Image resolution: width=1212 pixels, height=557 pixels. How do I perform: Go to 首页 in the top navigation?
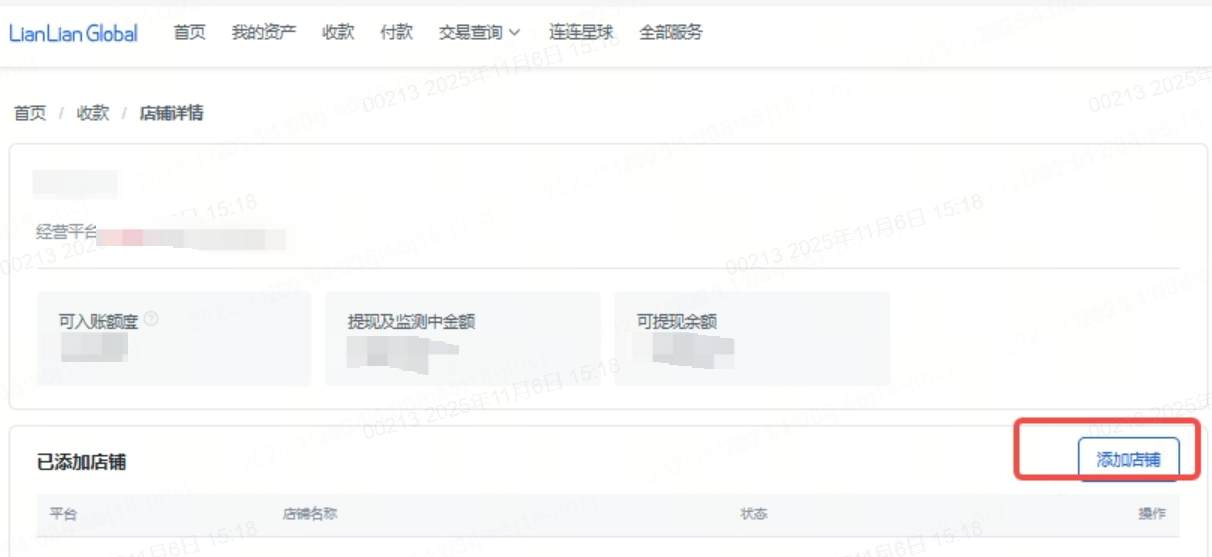tap(190, 32)
